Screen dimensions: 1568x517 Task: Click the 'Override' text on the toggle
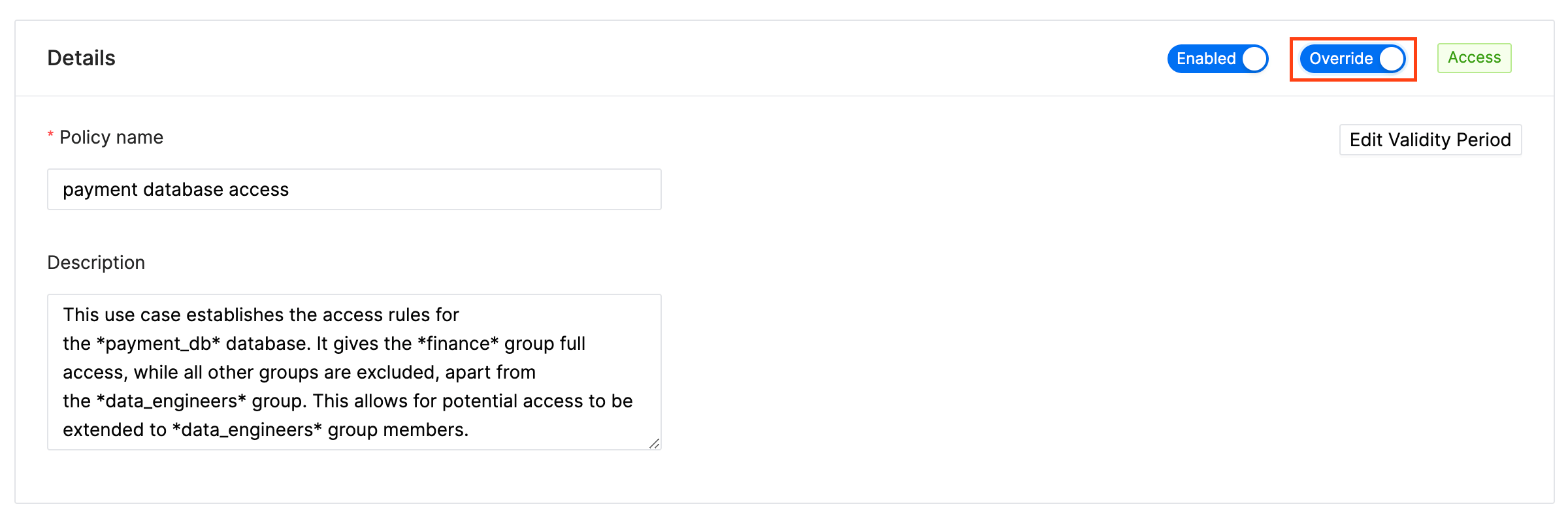[x=1341, y=59]
